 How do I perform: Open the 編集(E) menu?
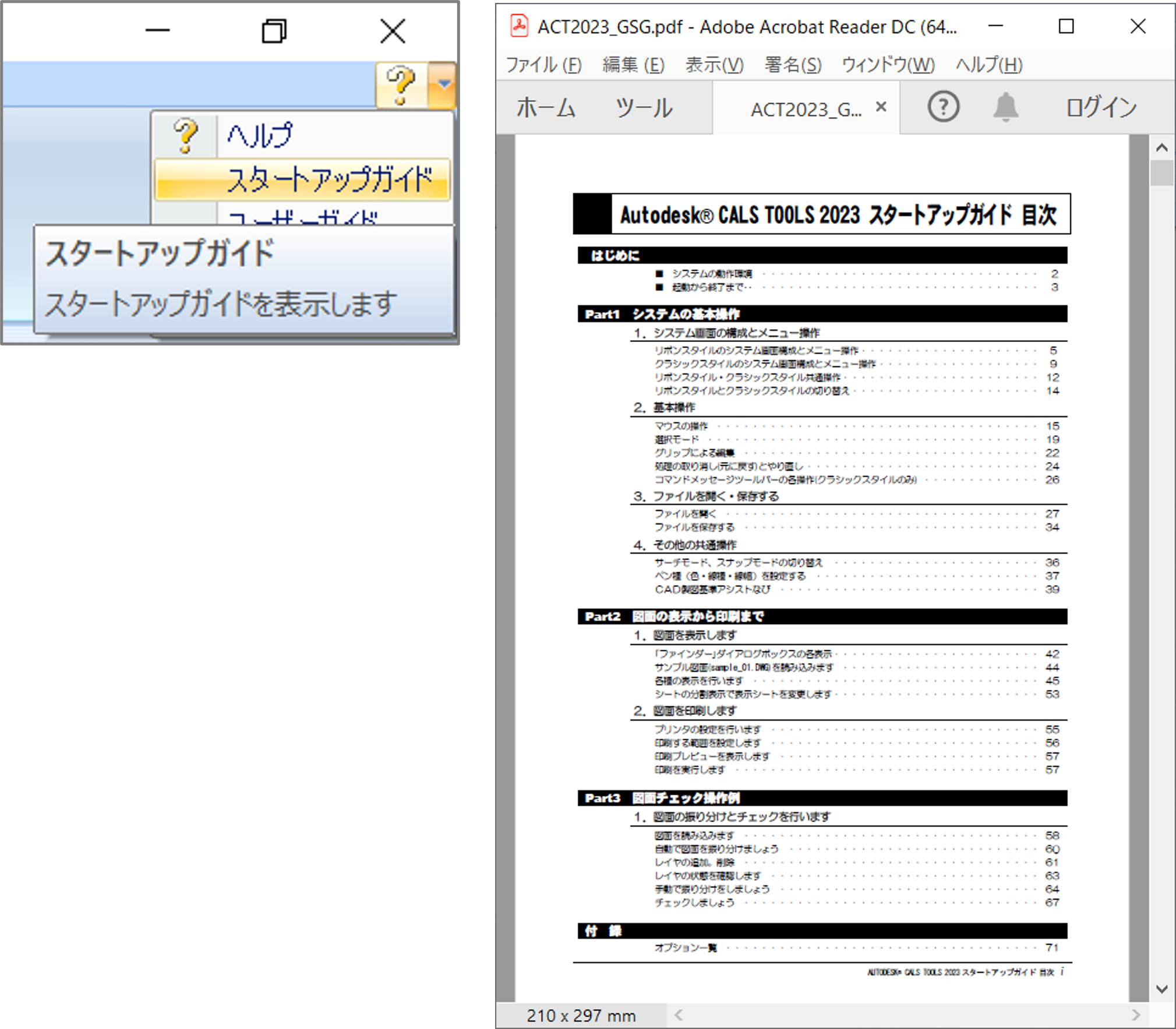click(x=633, y=65)
